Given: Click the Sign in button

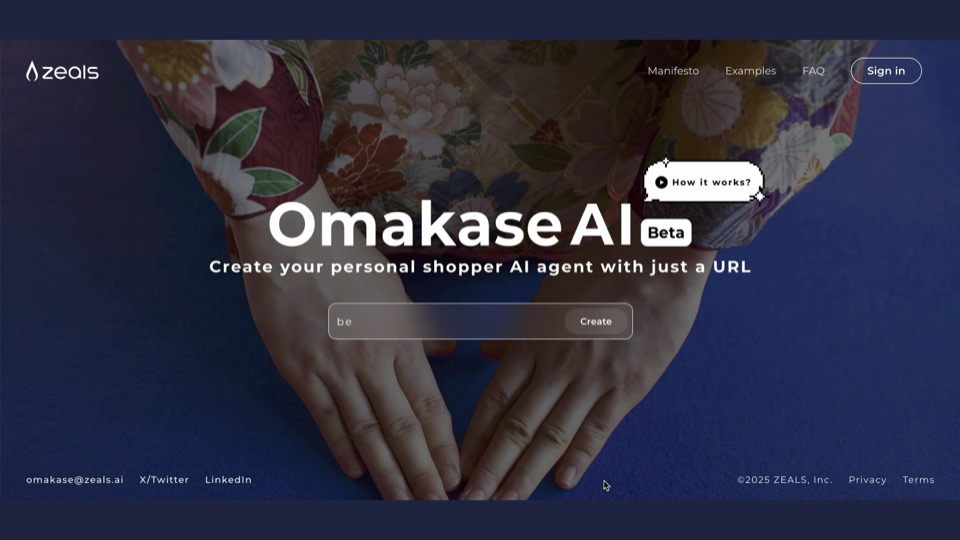Looking at the screenshot, I should tap(886, 71).
